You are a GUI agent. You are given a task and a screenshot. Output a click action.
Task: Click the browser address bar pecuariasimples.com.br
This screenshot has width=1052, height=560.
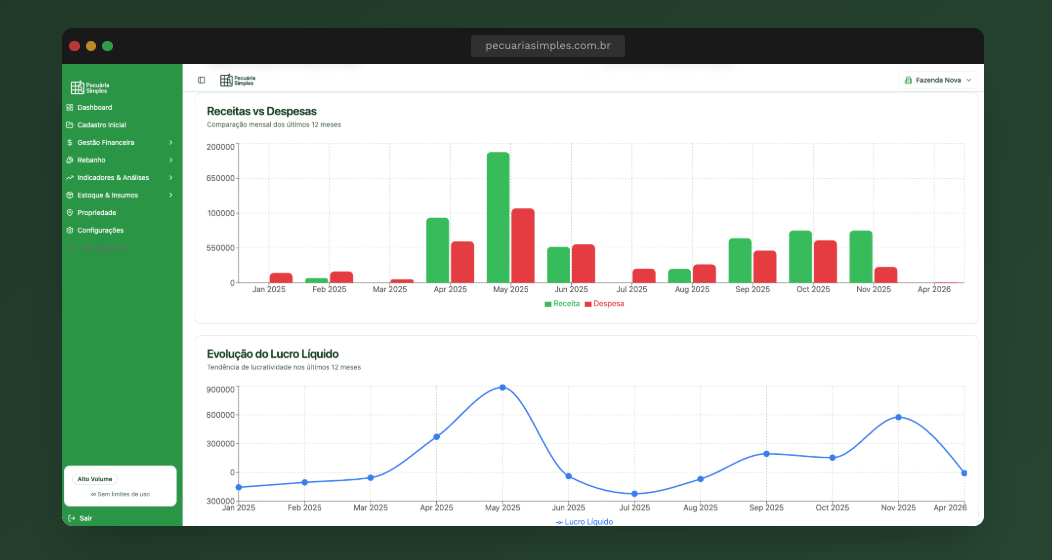click(548, 46)
